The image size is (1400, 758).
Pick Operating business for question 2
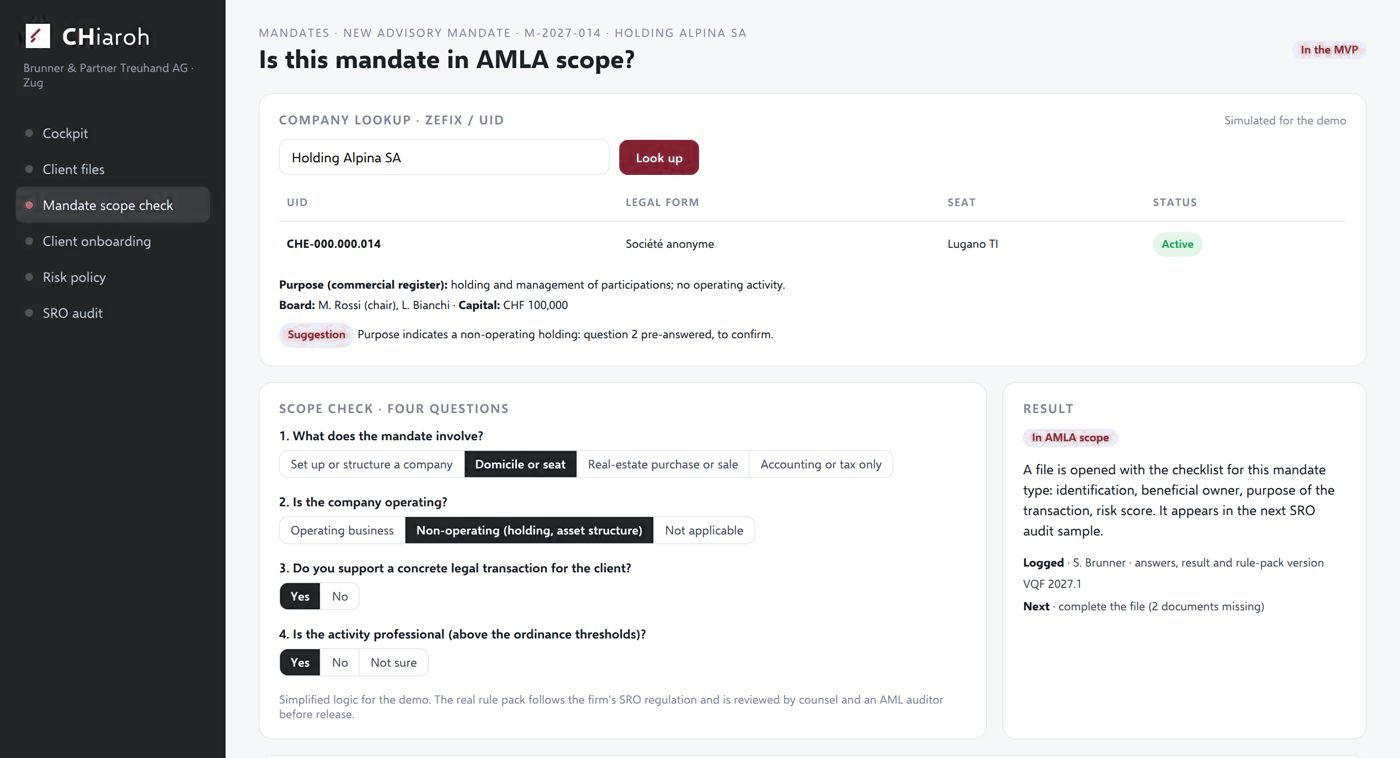tap(342, 530)
